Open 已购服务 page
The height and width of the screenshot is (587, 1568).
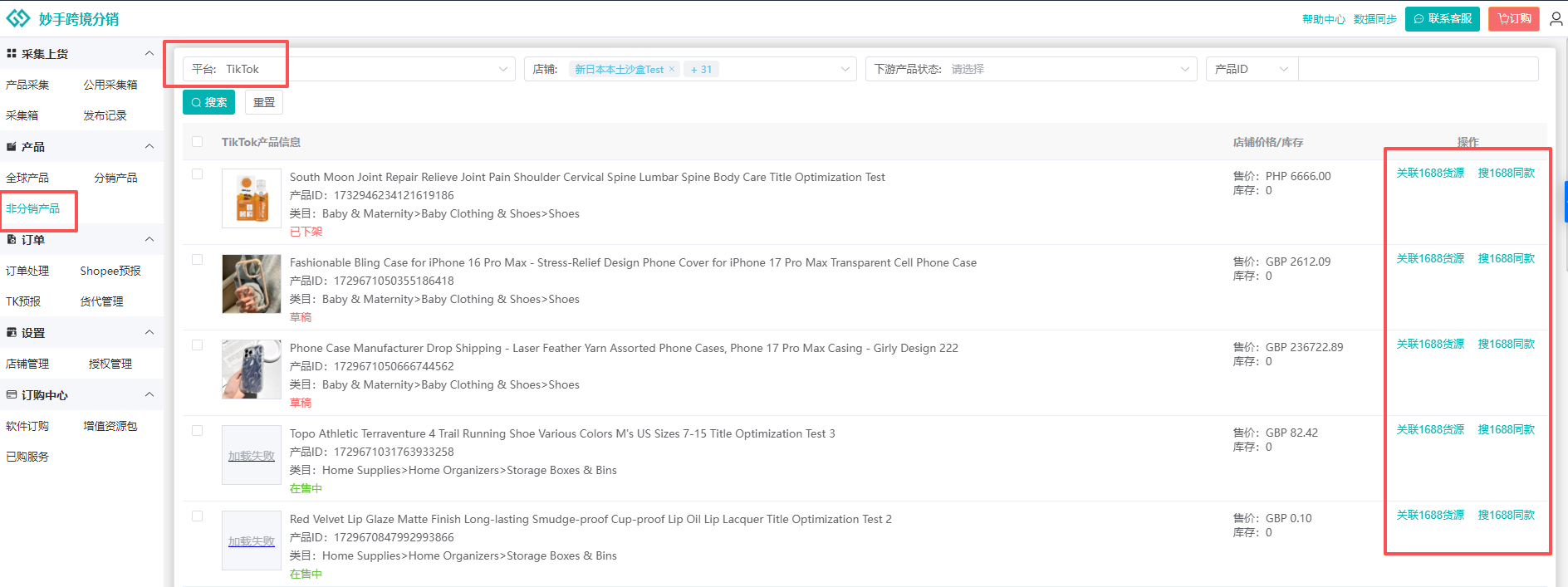click(x=27, y=457)
